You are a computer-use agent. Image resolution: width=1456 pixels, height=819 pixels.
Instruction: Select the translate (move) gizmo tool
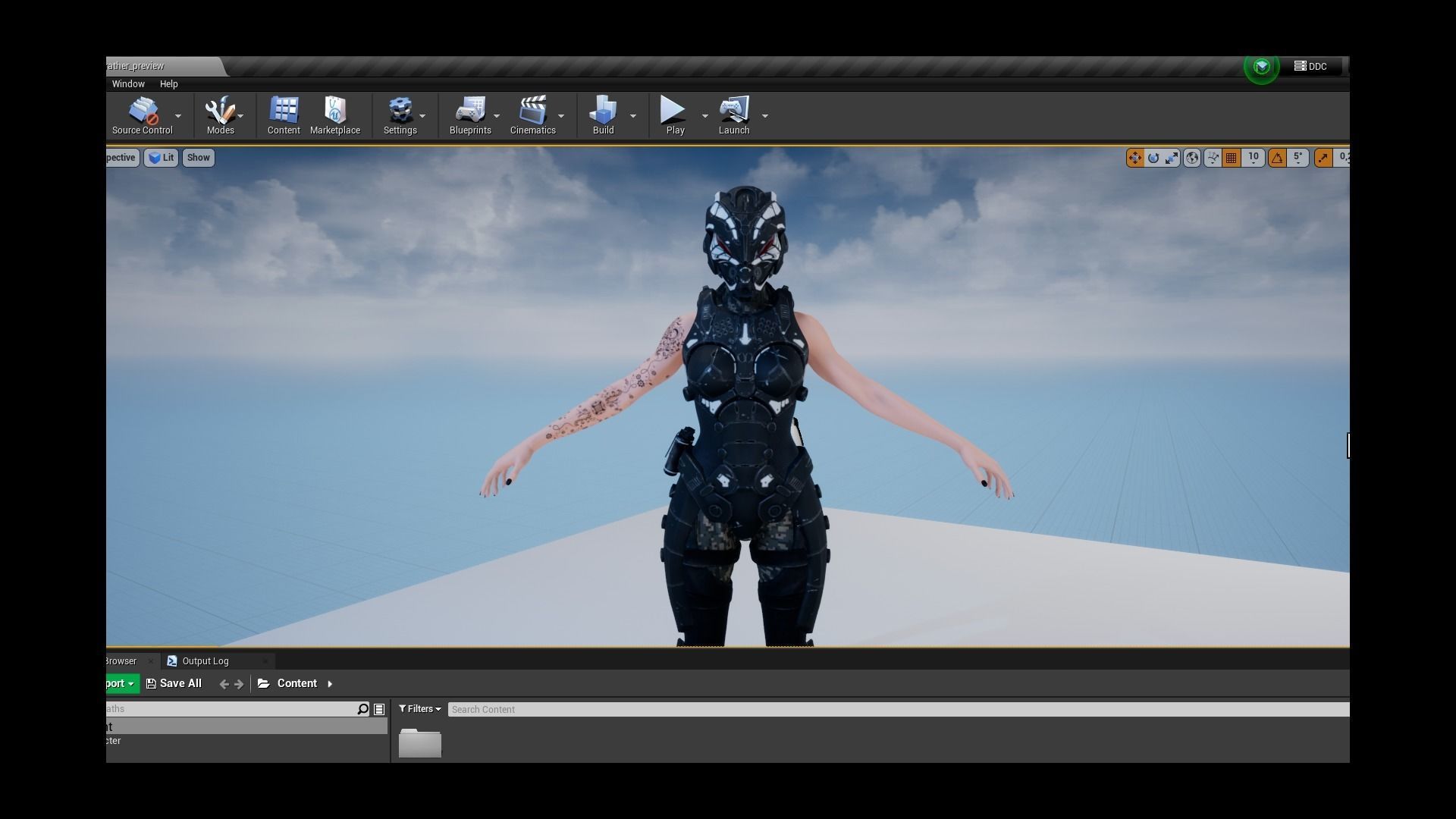point(1134,158)
